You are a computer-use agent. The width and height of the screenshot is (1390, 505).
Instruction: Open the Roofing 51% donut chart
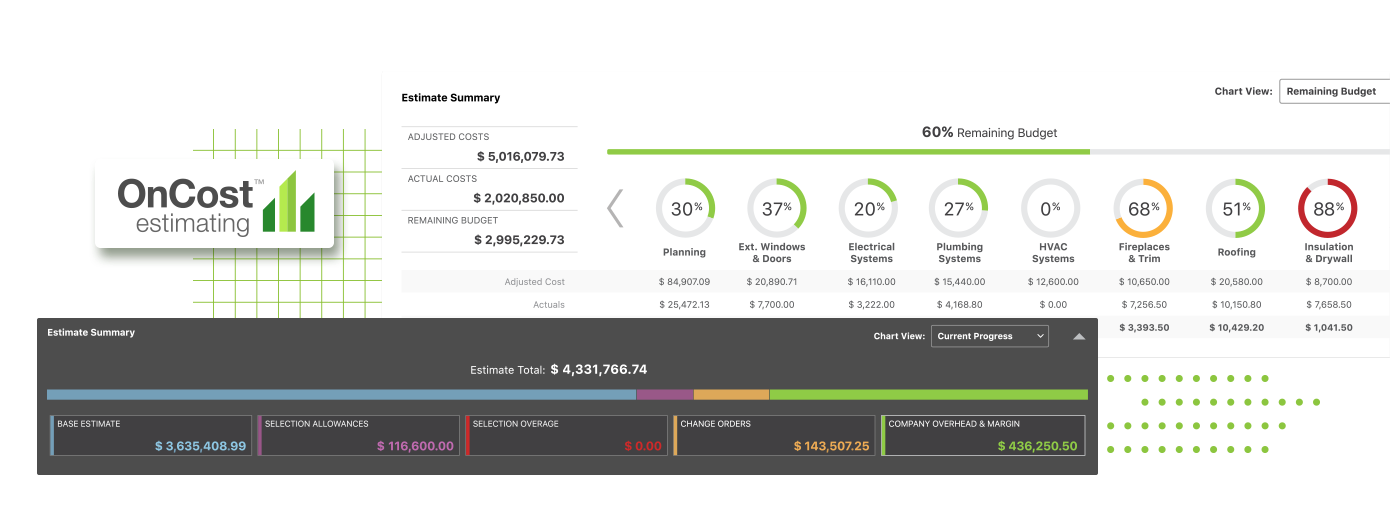pyautogui.click(x=1235, y=209)
